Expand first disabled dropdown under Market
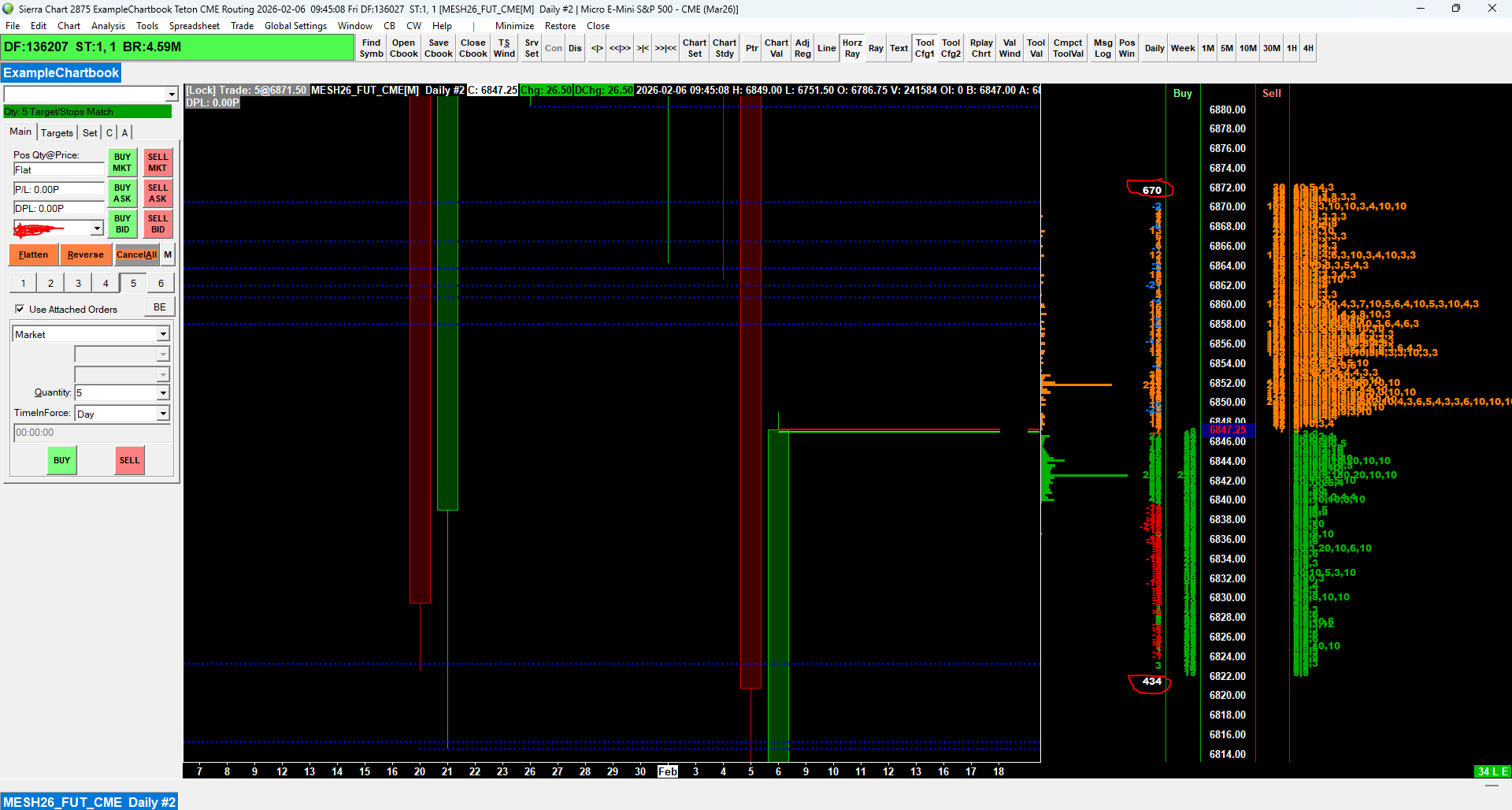This screenshot has height=810, width=1512. (x=163, y=355)
